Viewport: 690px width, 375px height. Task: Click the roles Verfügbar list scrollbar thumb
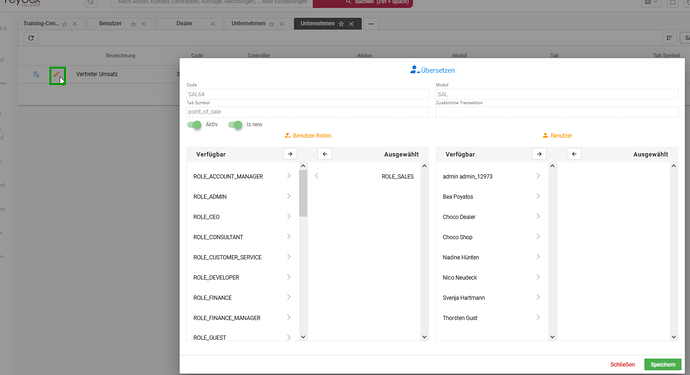(x=303, y=193)
